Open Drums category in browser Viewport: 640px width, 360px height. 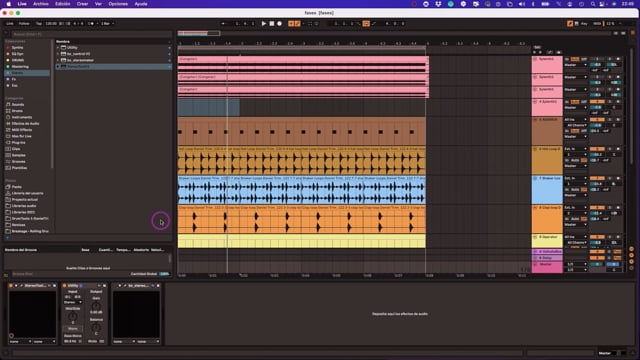[17, 111]
